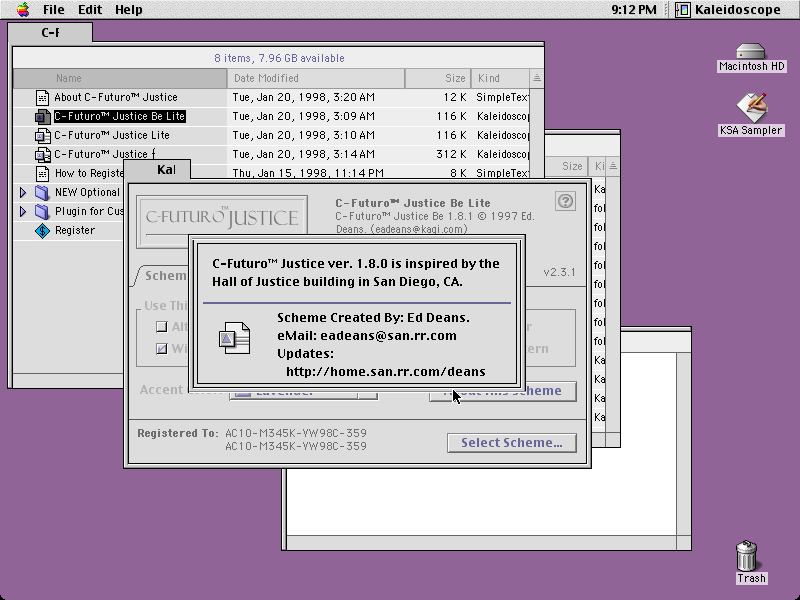Viewport: 800px width, 600px height.
Task: Click the Register file name
Action: 75,231
